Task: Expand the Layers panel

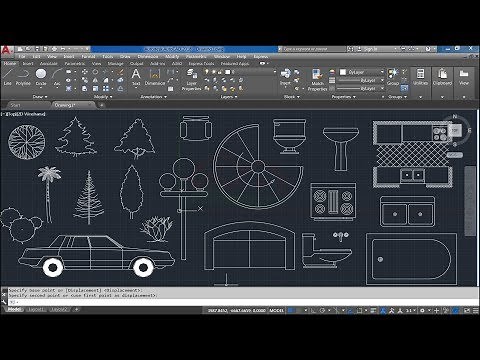Action: [x=228, y=97]
